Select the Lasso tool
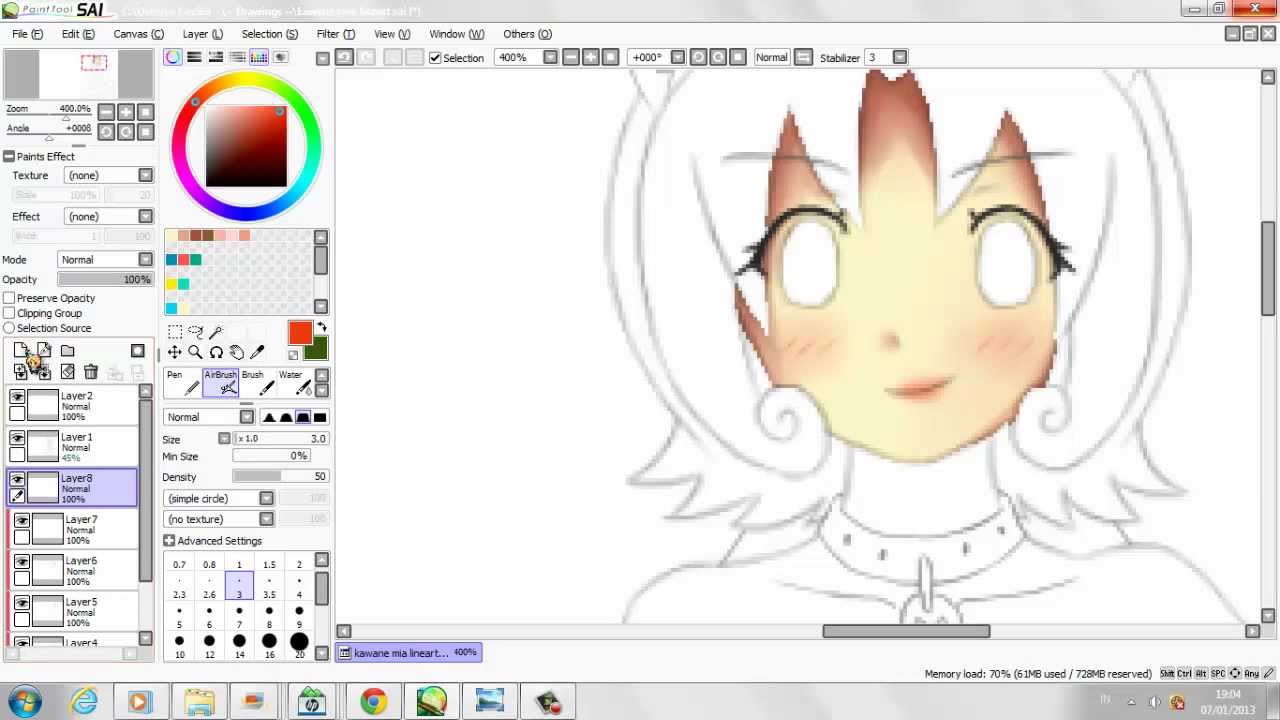The height and width of the screenshot is (720, 1280). [x=196, y=332]
